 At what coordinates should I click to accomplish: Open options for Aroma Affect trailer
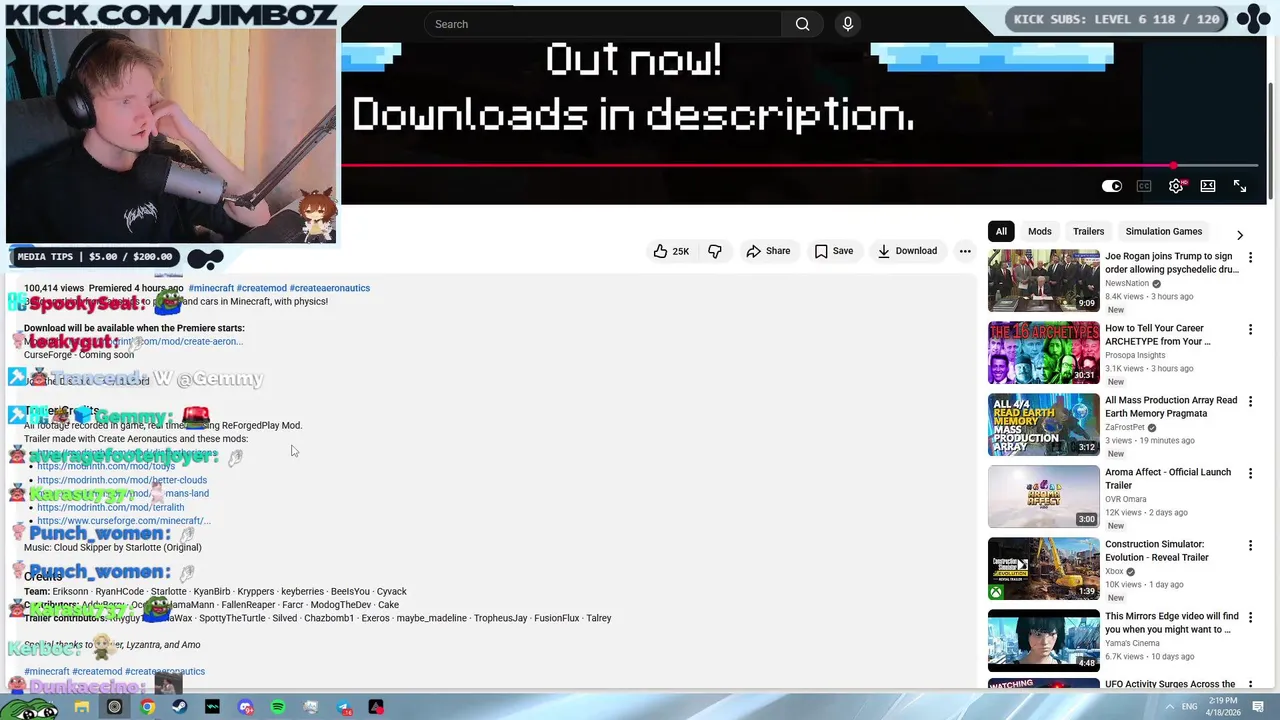point(1250,474)
